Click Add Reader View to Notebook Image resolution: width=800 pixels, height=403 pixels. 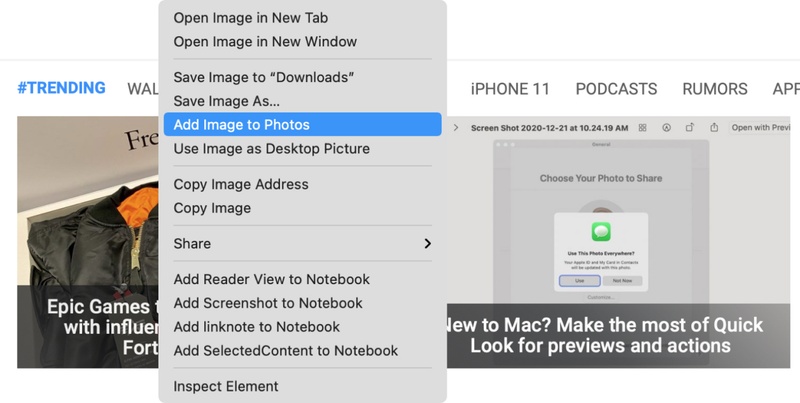[303, 280]
